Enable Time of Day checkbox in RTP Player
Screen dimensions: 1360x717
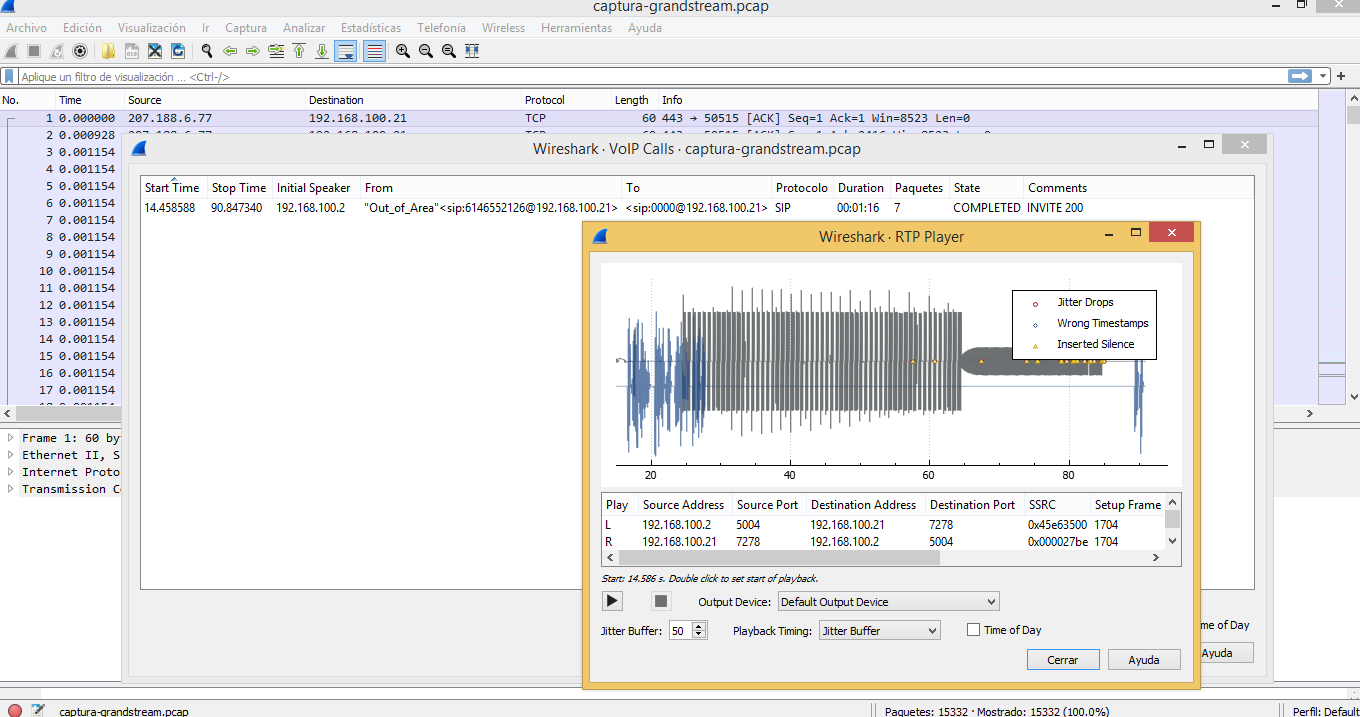coord(974,630)
